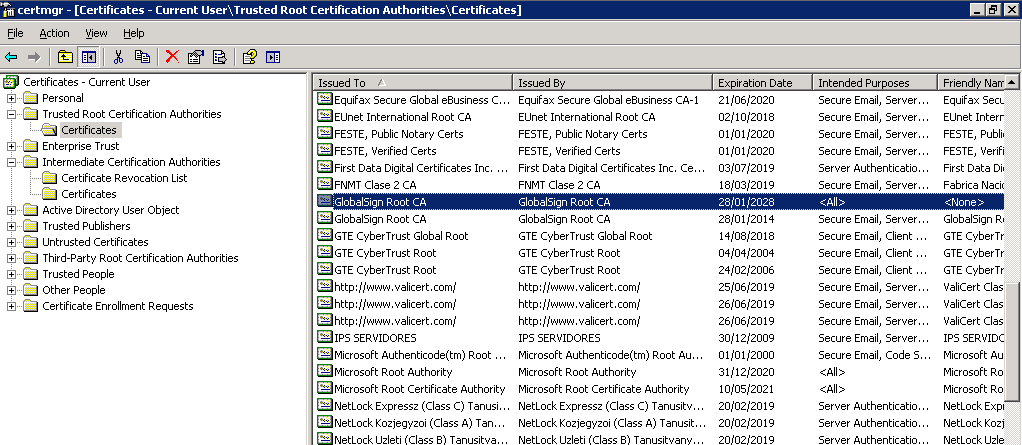
Task: Click certificate icon for FESTE, Verified Certs
Action: point(325,151)
